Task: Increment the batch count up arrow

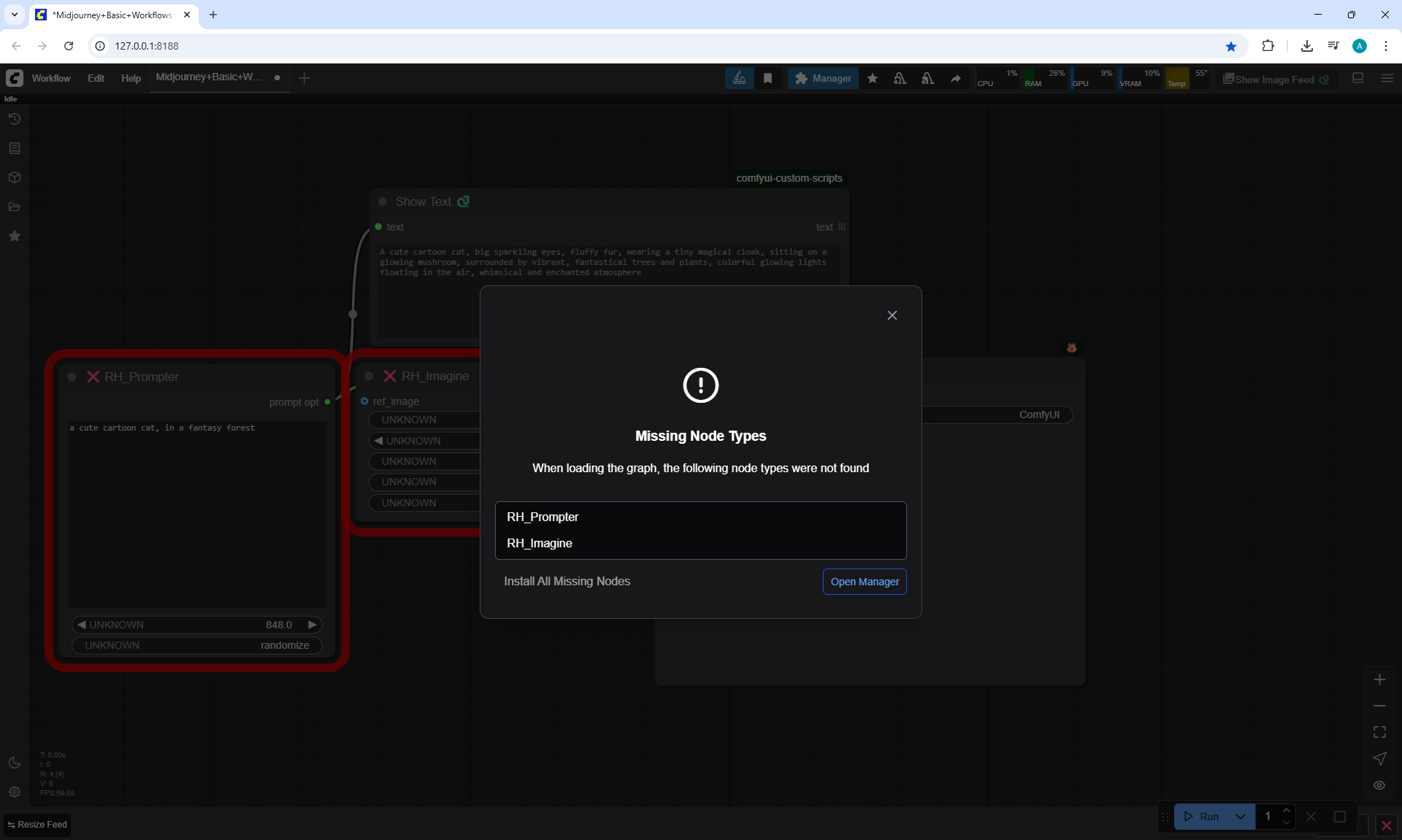Action: click(x=1287, y=811)
